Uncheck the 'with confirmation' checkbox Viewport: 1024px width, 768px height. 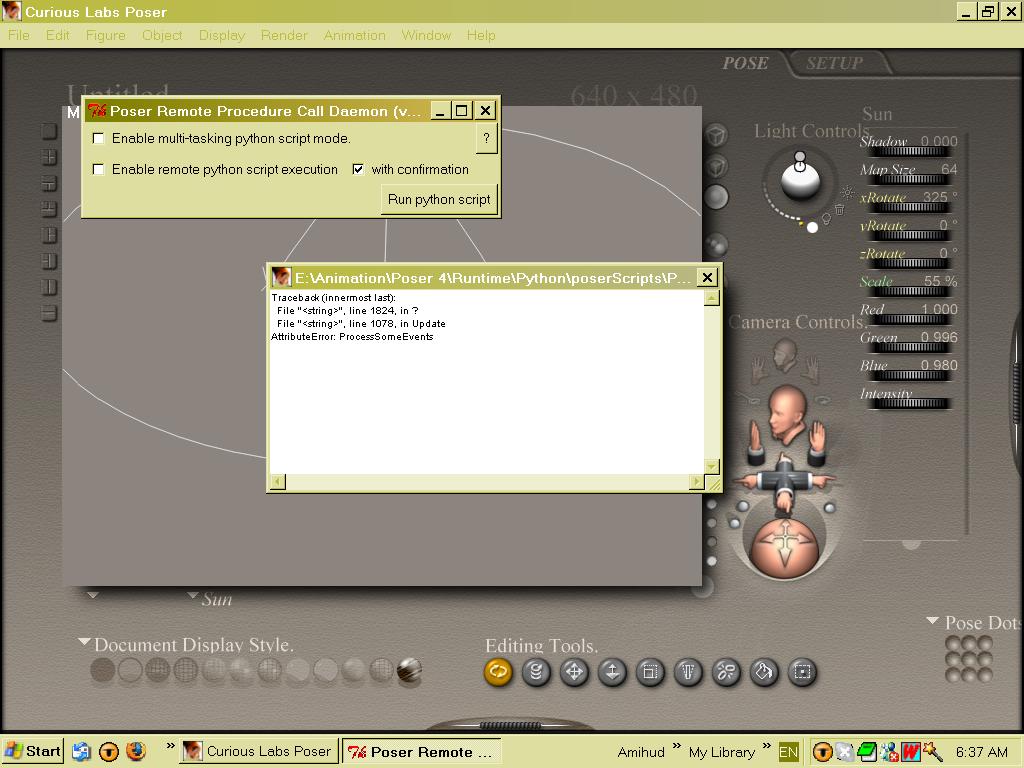(358, 169)
